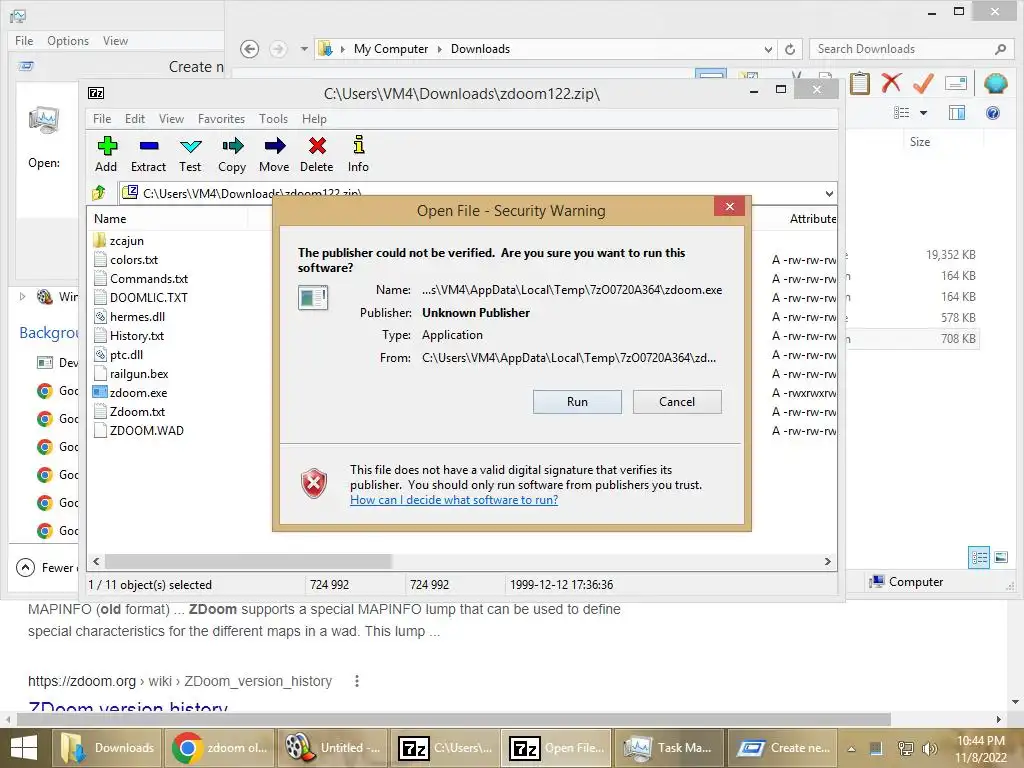Click the network icon in the system tray
The width and height of the screenshot is (1024, 768).
pyautogui.click(x=905, y=749)
